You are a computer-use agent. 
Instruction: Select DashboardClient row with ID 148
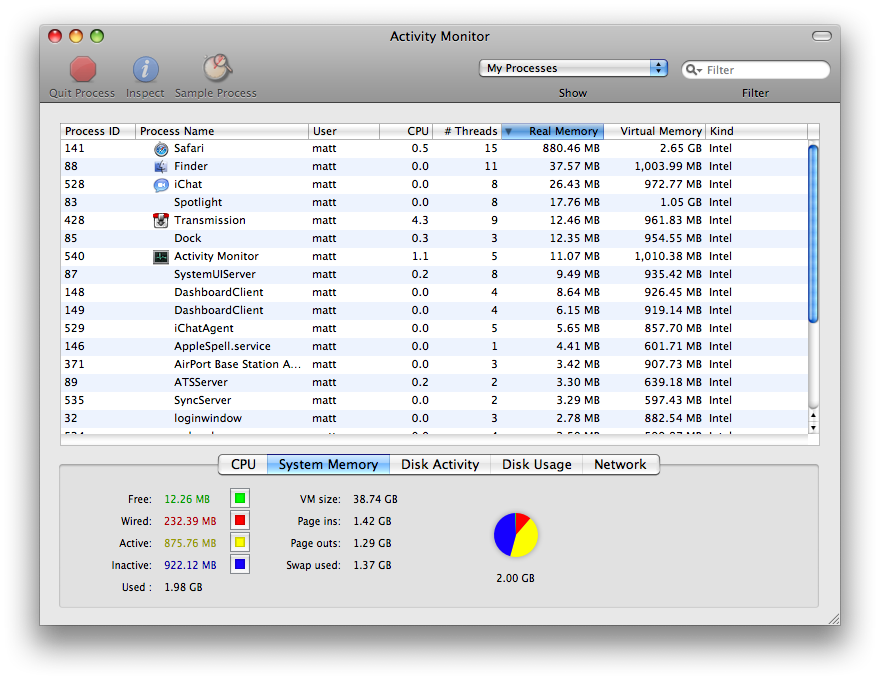point(434,292)
